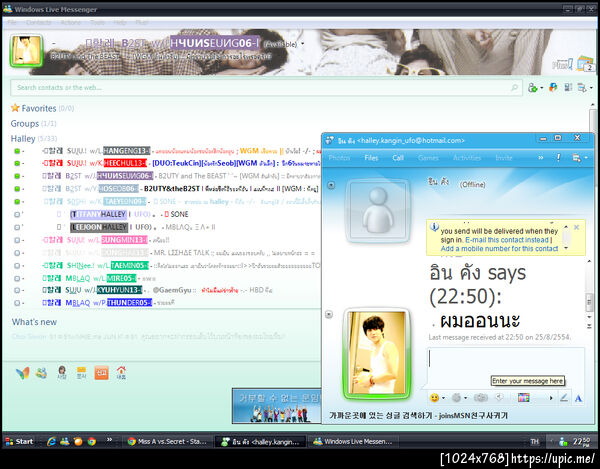
Task: Open the What's new section
Action: coord(34,322)
